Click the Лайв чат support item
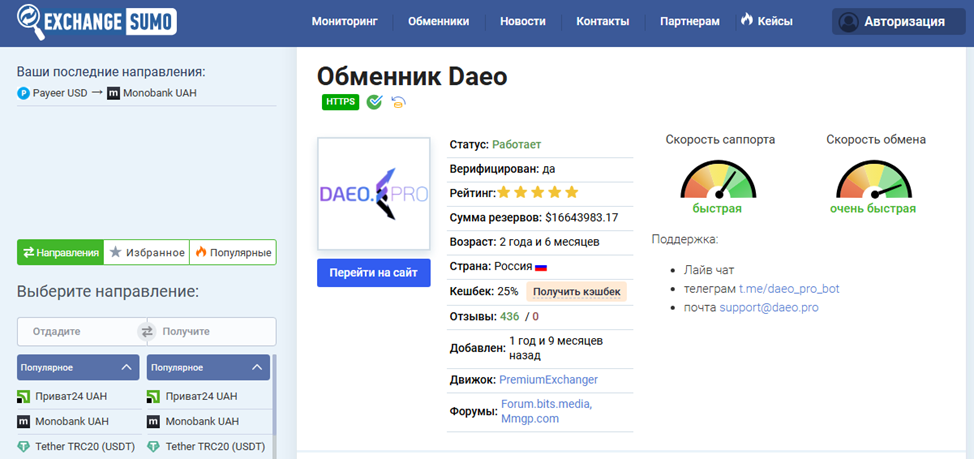 709,270
